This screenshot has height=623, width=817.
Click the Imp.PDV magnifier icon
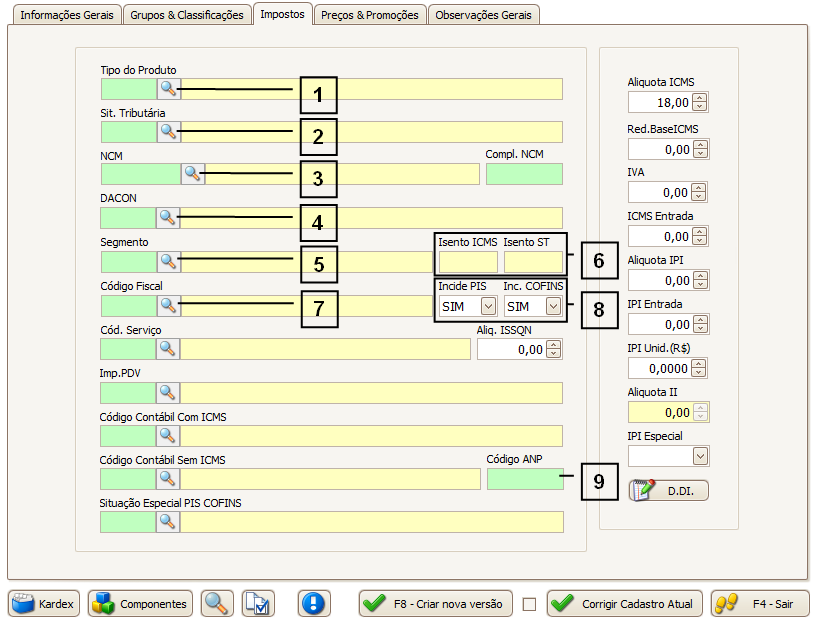168,392
